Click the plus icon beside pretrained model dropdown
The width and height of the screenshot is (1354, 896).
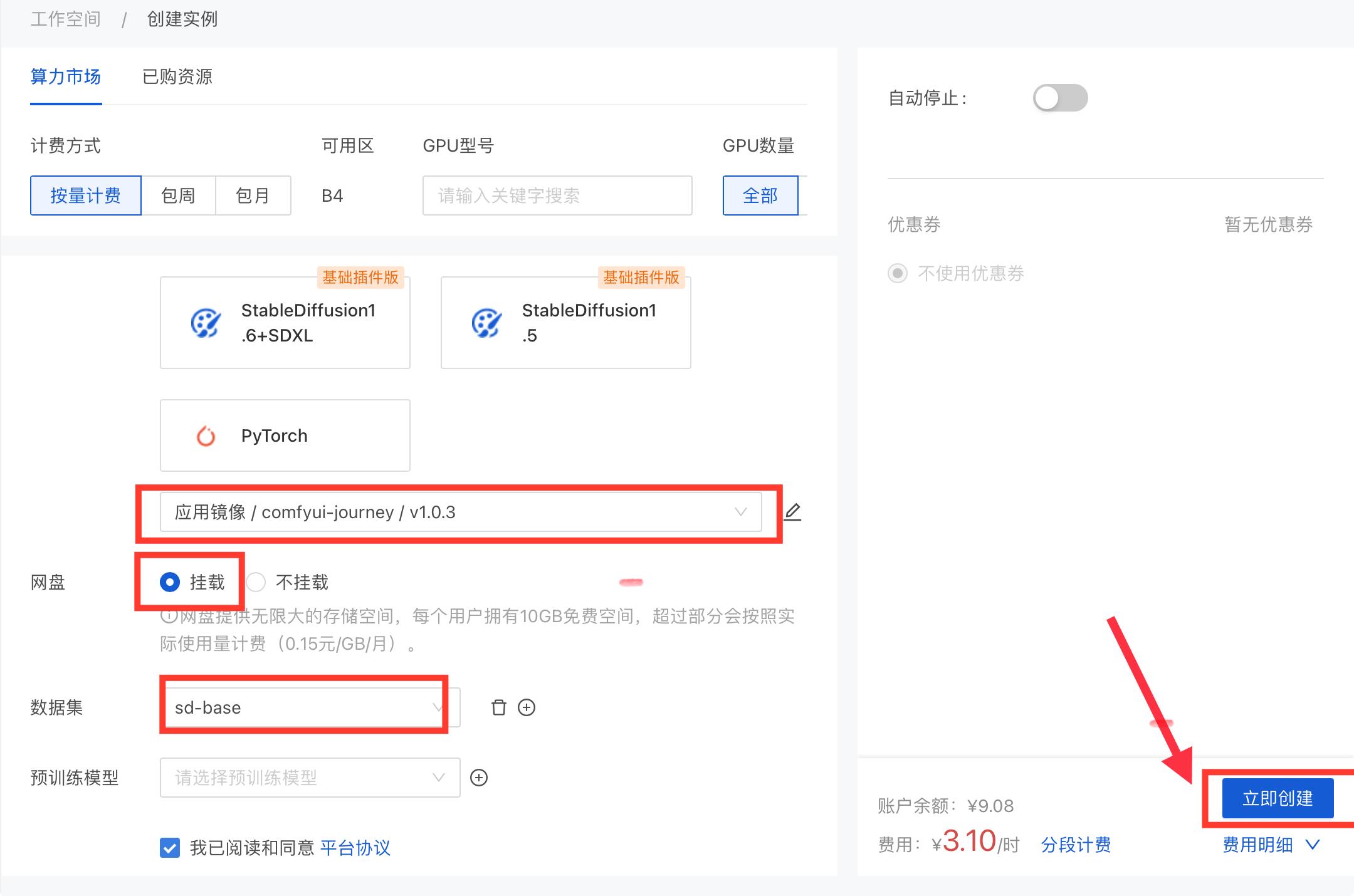(479, 778)
